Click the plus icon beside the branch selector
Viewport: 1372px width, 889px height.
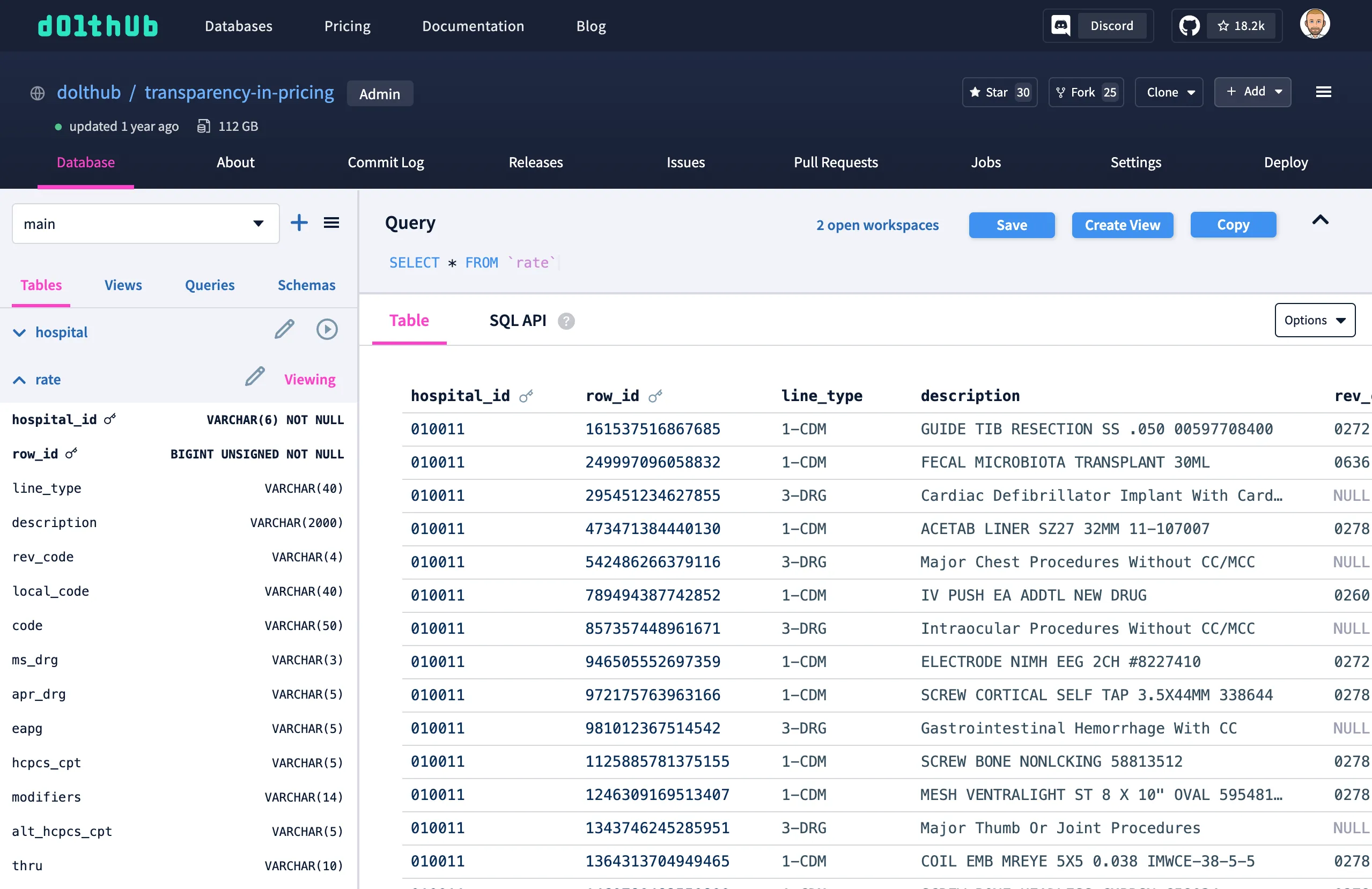pos(299,223)
